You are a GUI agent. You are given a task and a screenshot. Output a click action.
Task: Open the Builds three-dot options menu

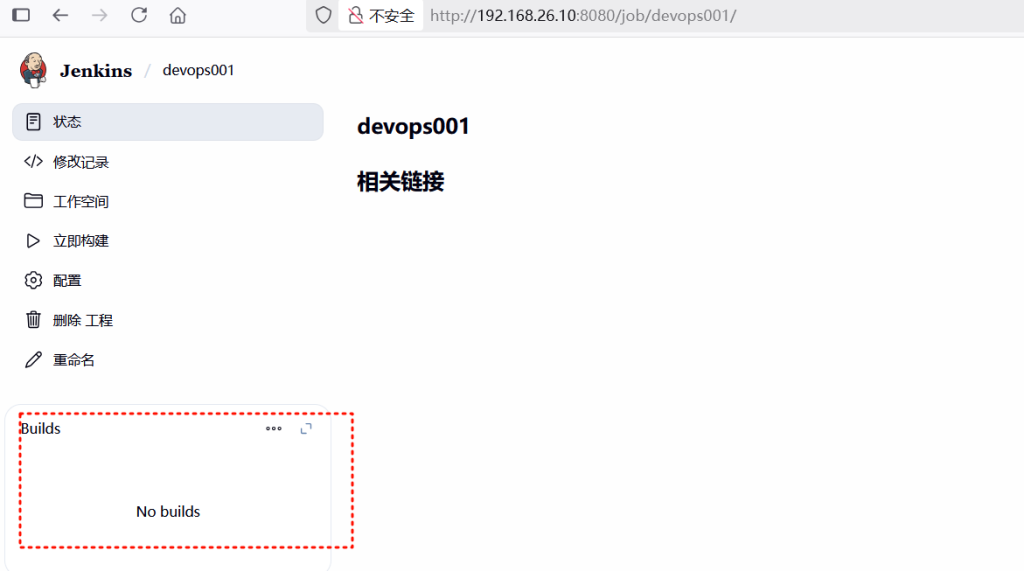tap(273, 429)
